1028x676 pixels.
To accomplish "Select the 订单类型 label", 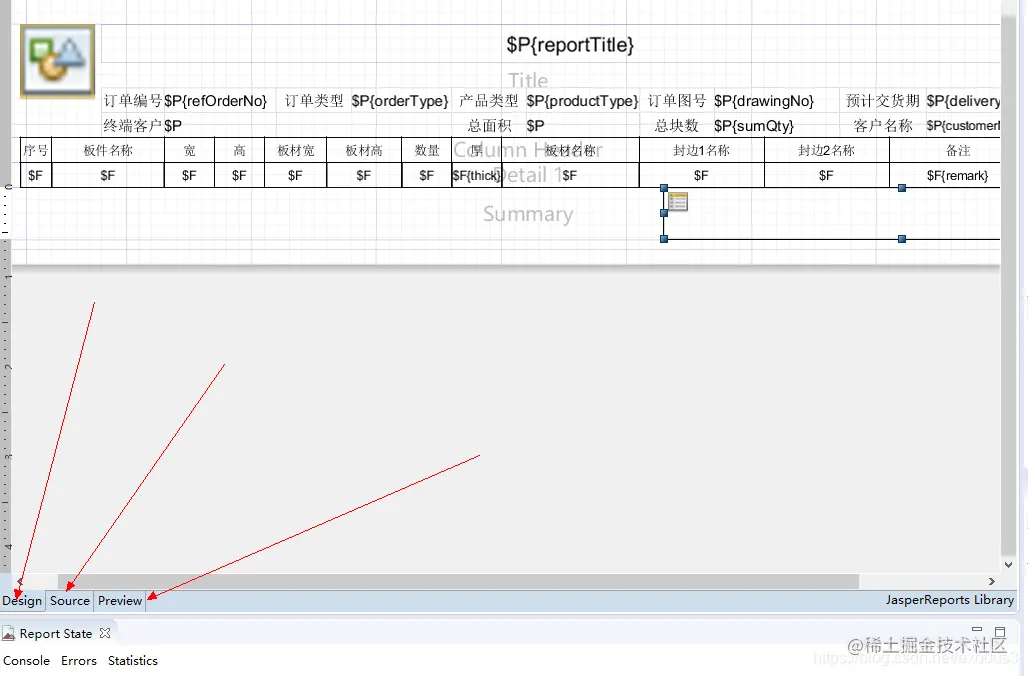I will click(x=313, y=101).
